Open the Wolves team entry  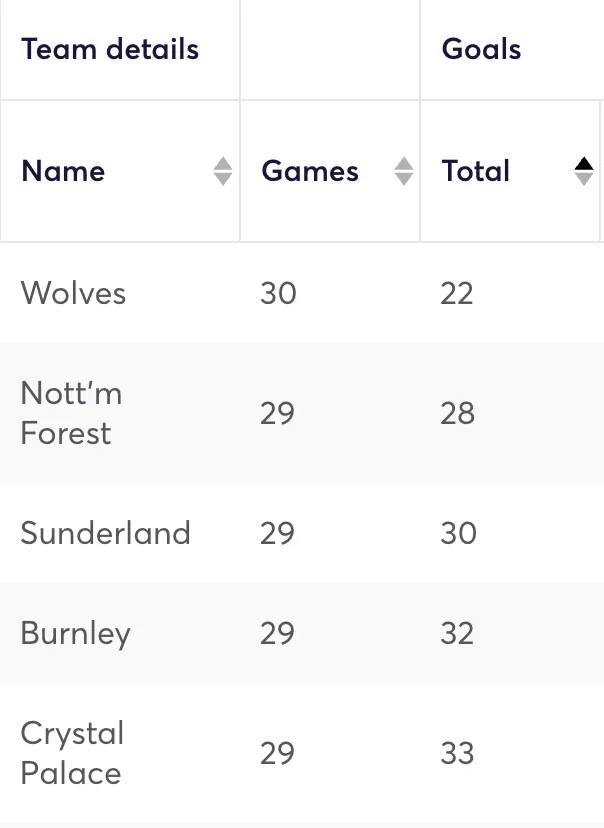(x=73, y=293)
